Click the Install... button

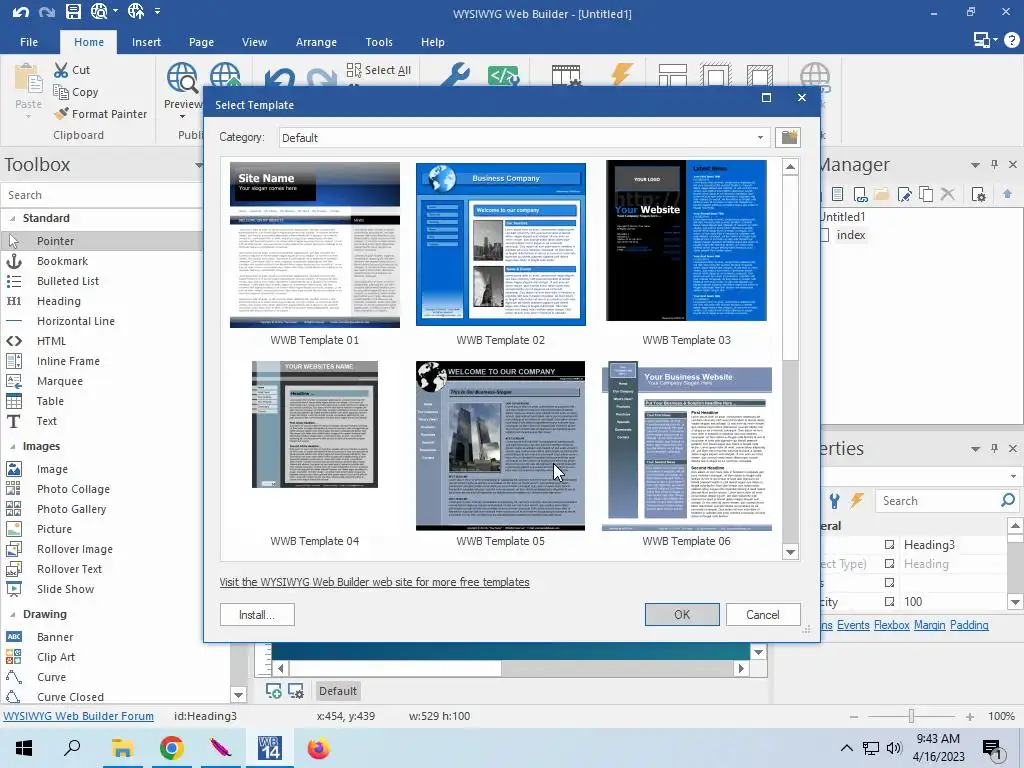257,615
